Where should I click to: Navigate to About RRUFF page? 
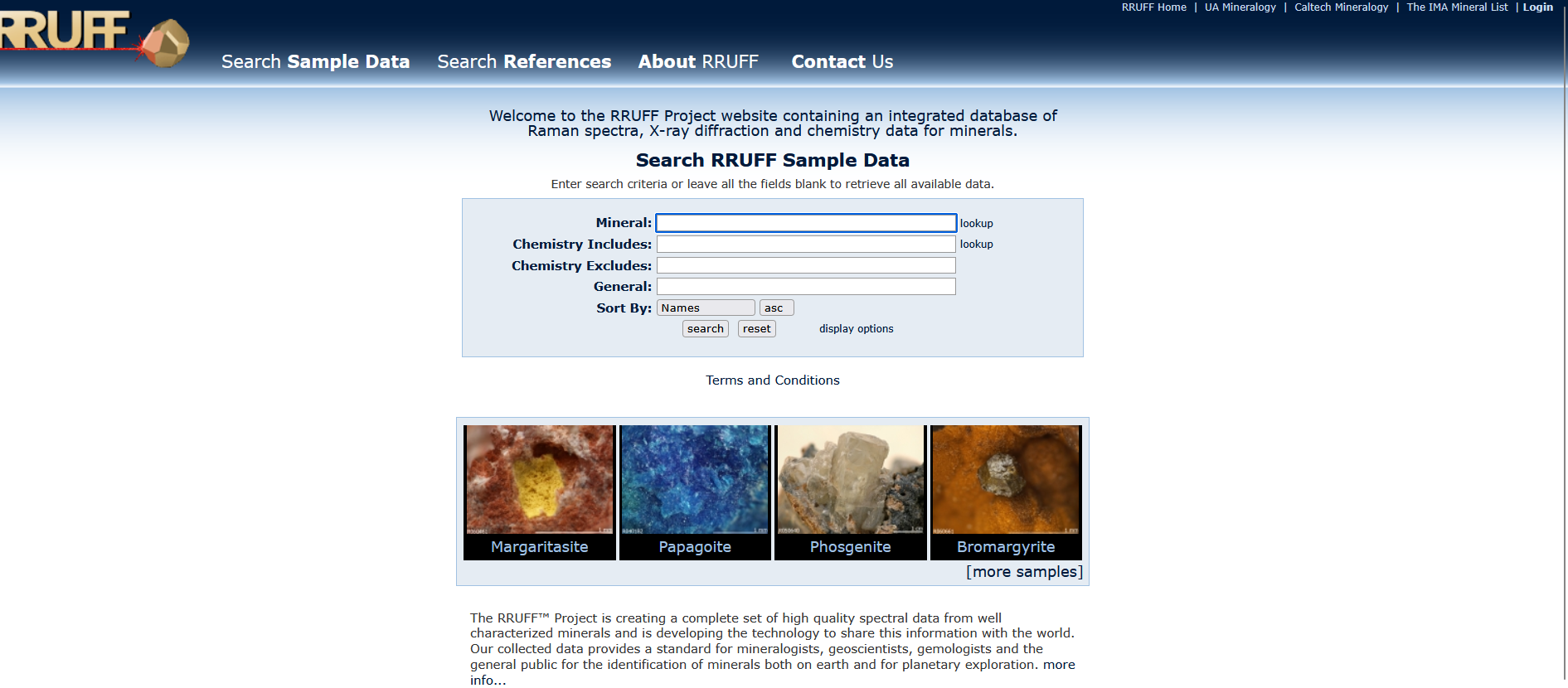click(698, 61)
